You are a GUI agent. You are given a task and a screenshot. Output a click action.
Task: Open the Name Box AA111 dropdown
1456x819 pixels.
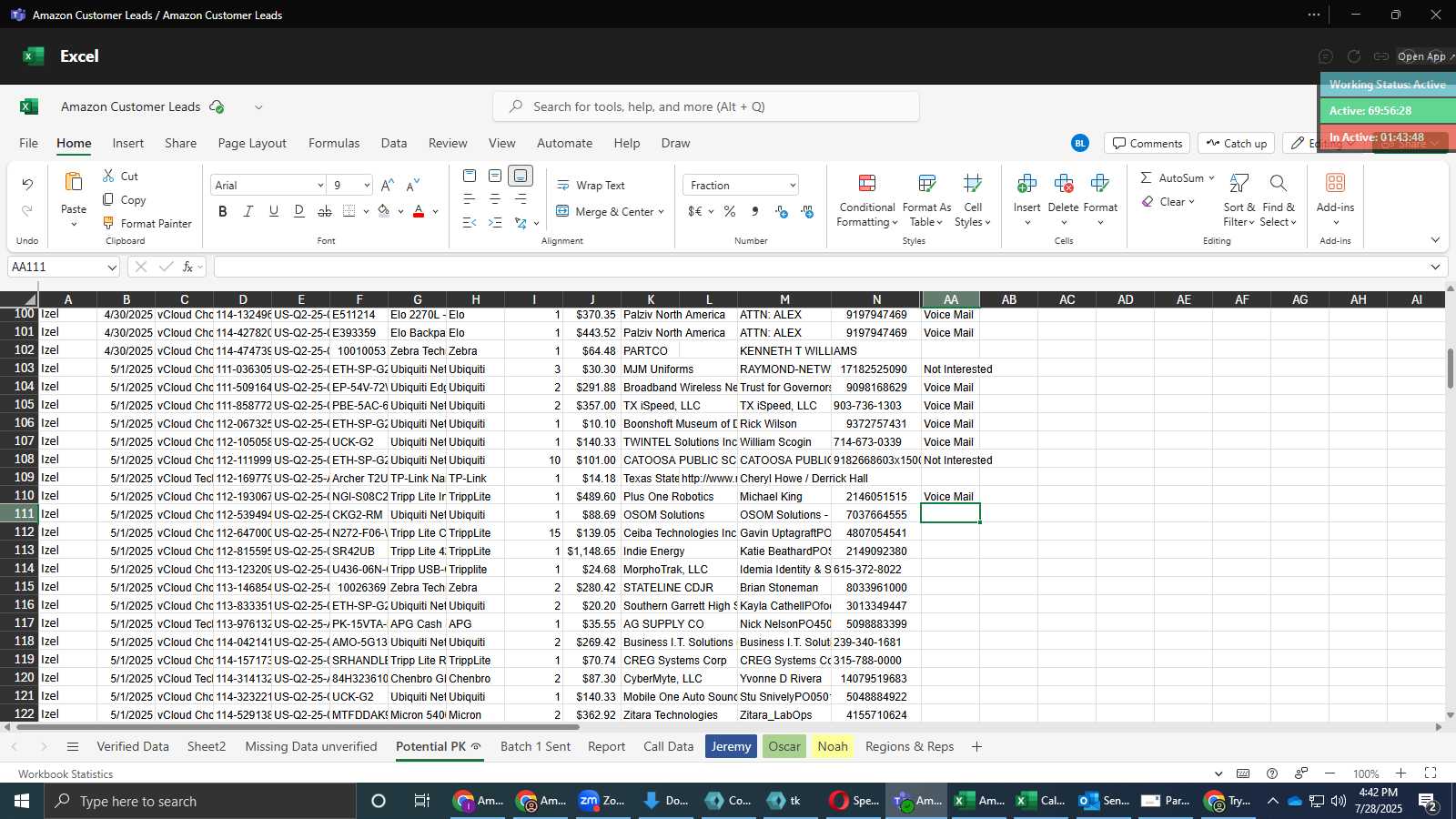112,268
